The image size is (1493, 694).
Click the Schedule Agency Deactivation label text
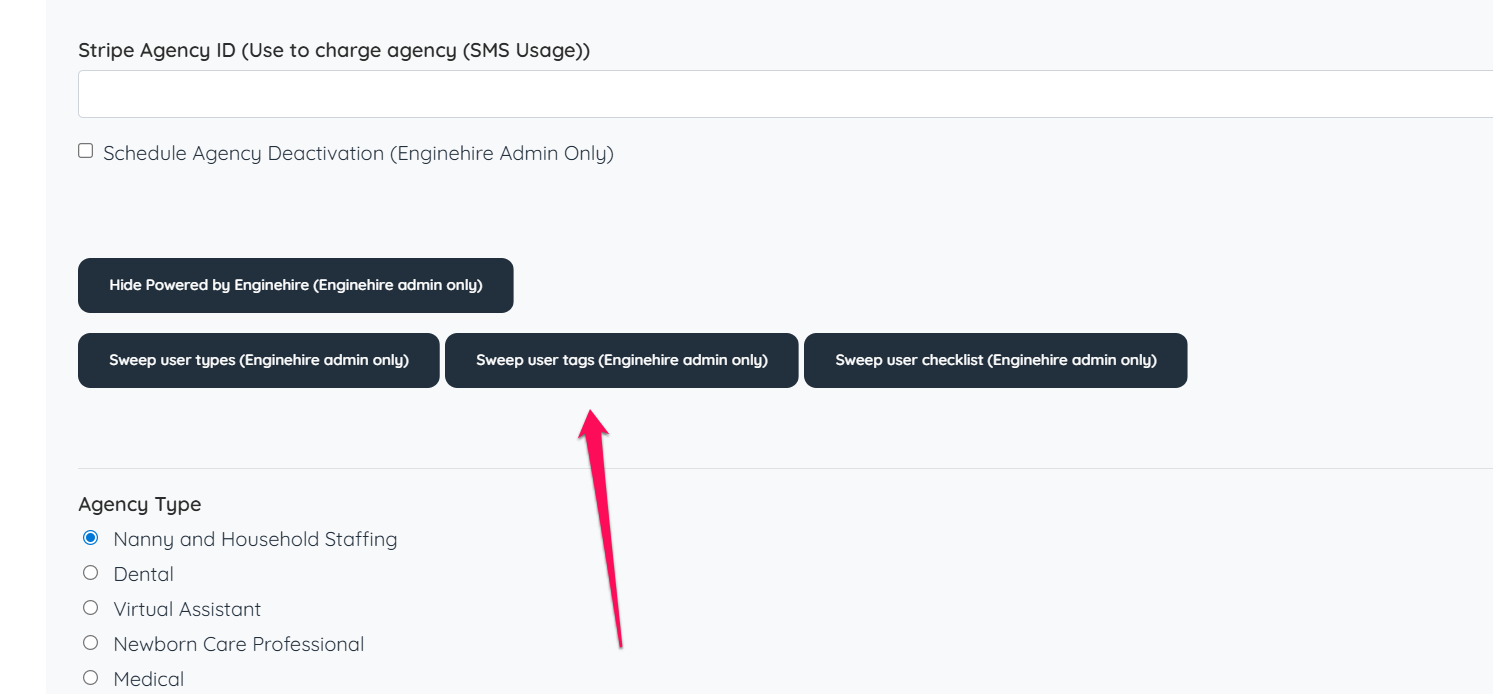(358, 154)
